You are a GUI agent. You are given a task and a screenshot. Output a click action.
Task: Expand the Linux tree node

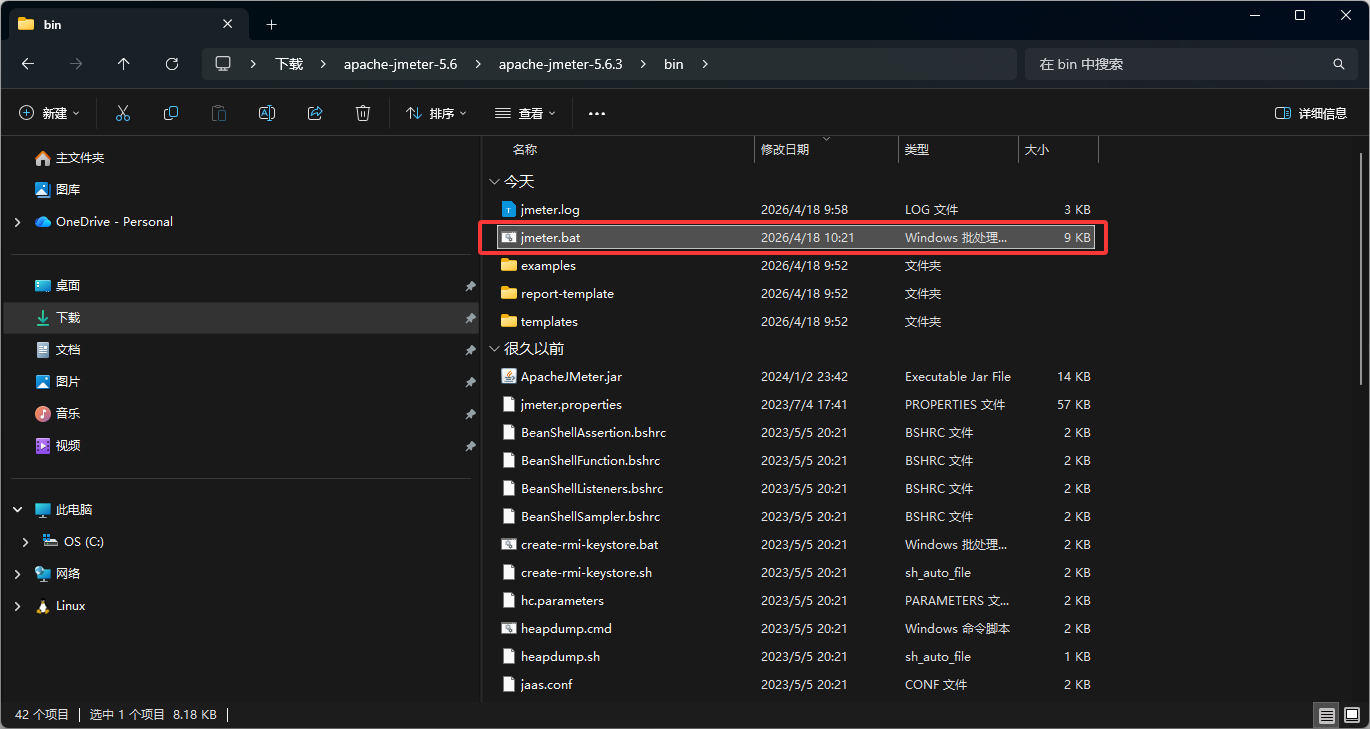point(17,606)
